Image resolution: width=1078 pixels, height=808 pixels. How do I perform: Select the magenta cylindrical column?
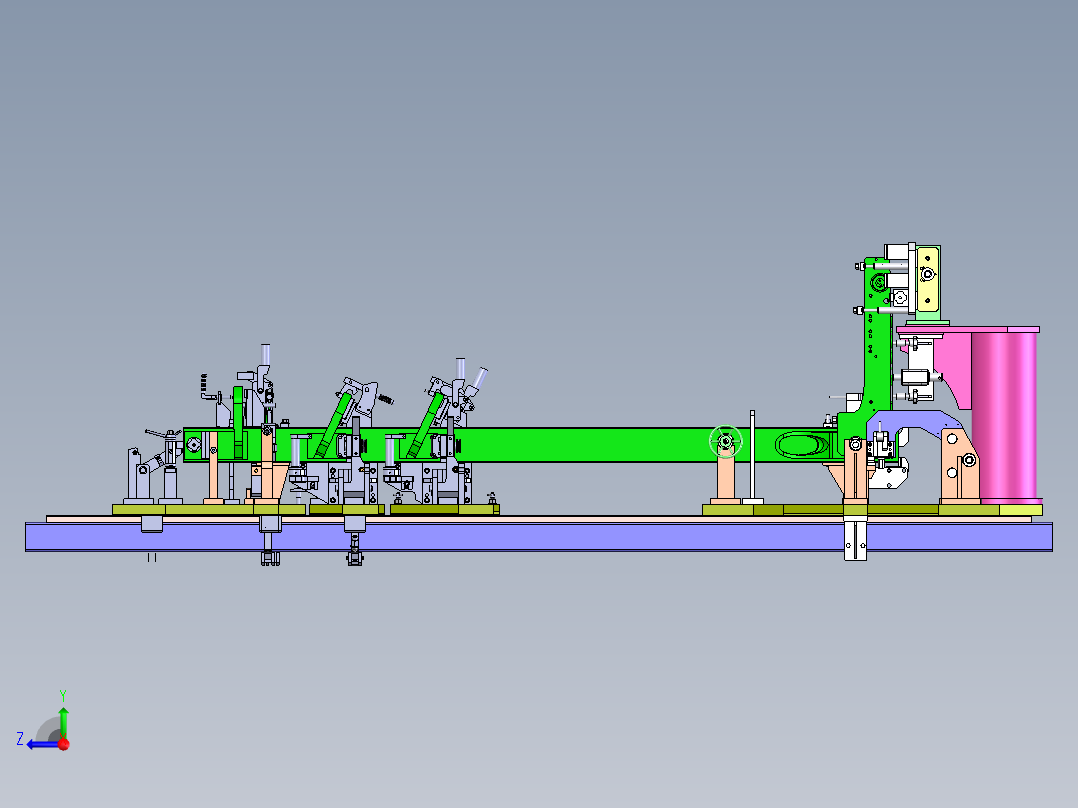click(x=1004, y=416)
